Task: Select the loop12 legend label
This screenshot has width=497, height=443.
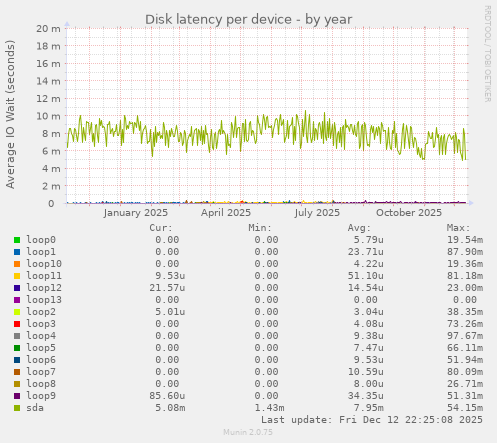Action: click(x=44, y=288)
